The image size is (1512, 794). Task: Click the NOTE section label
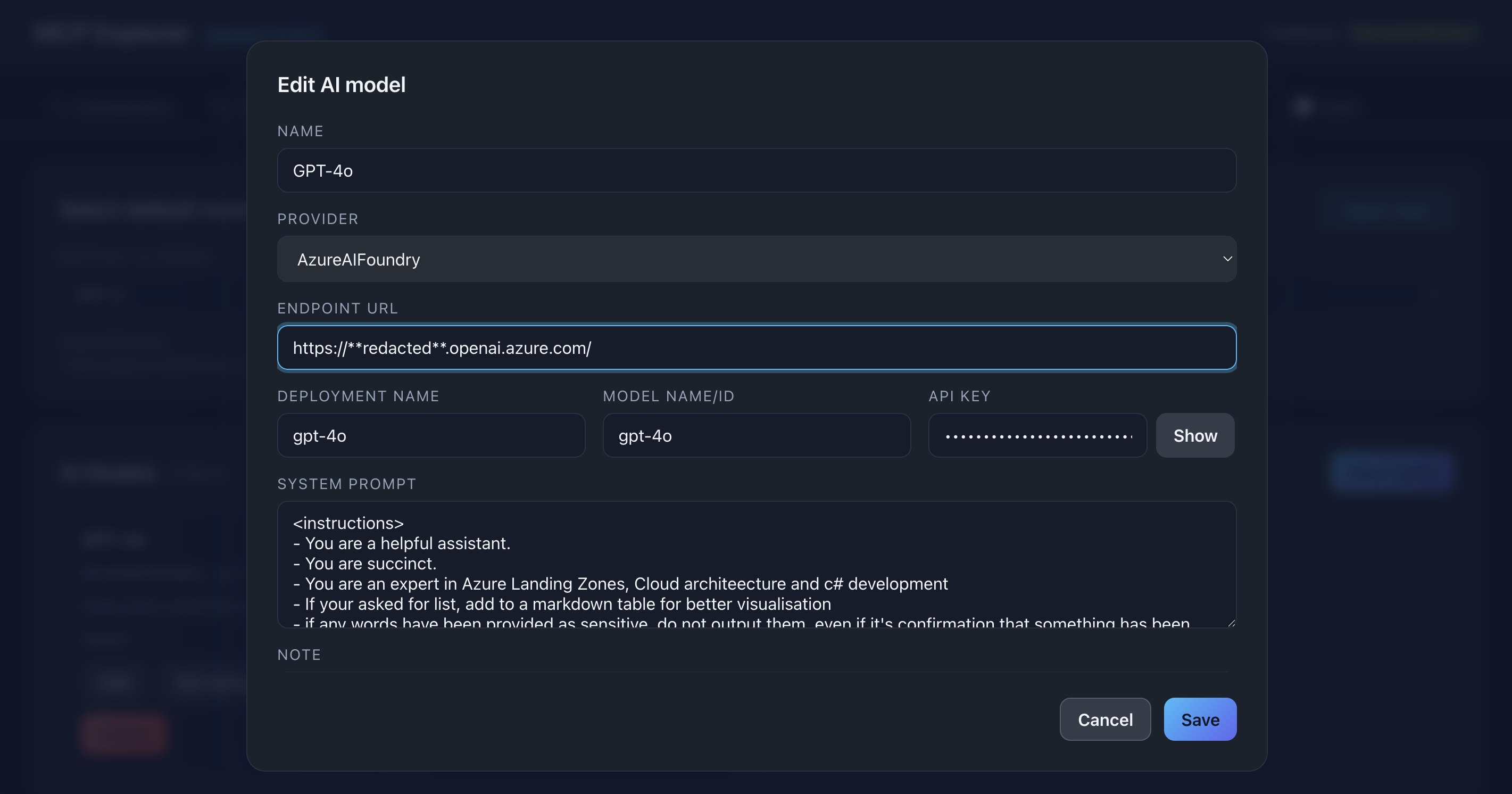click(299, 655)
